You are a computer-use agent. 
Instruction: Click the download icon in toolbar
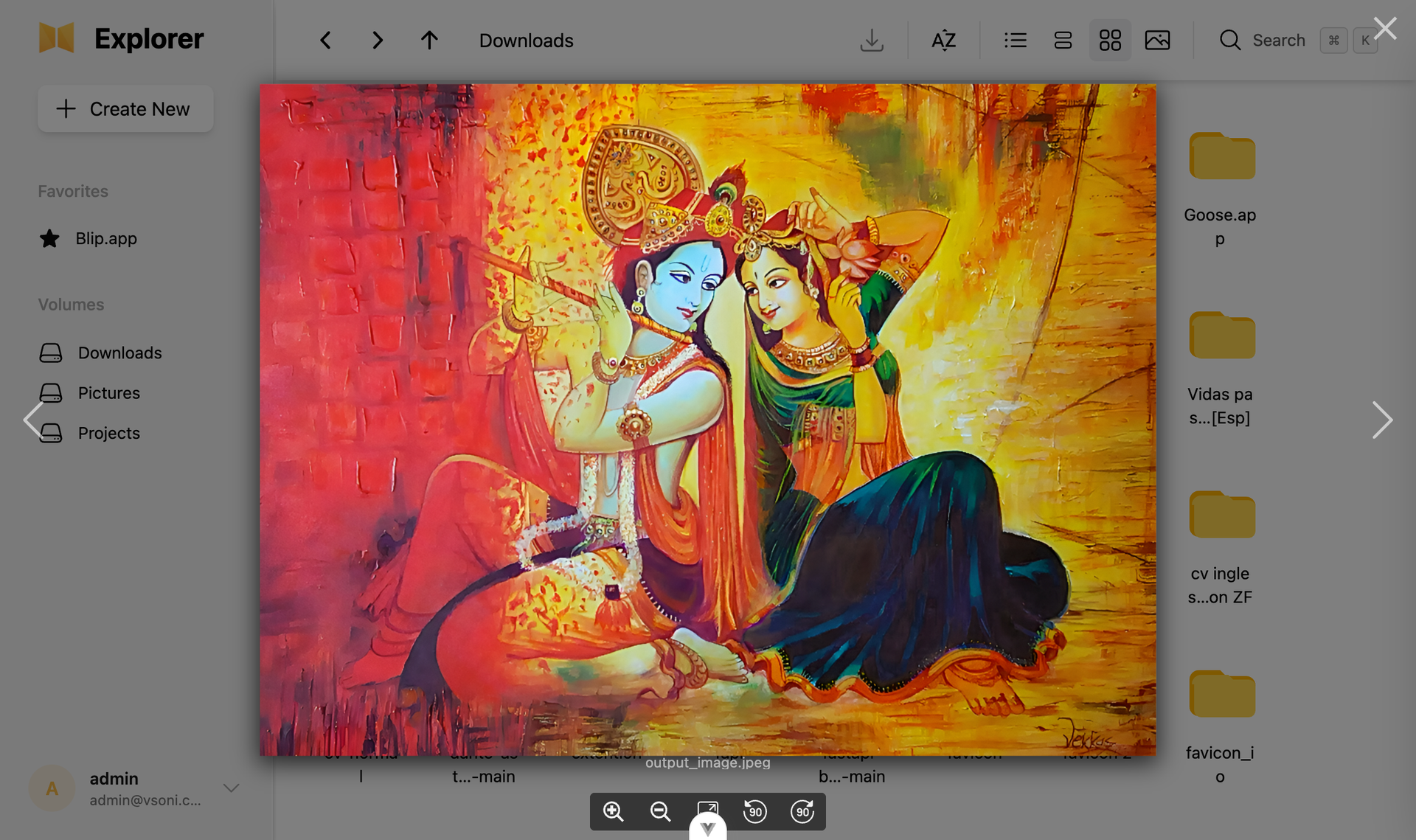(x=872, y=40)
